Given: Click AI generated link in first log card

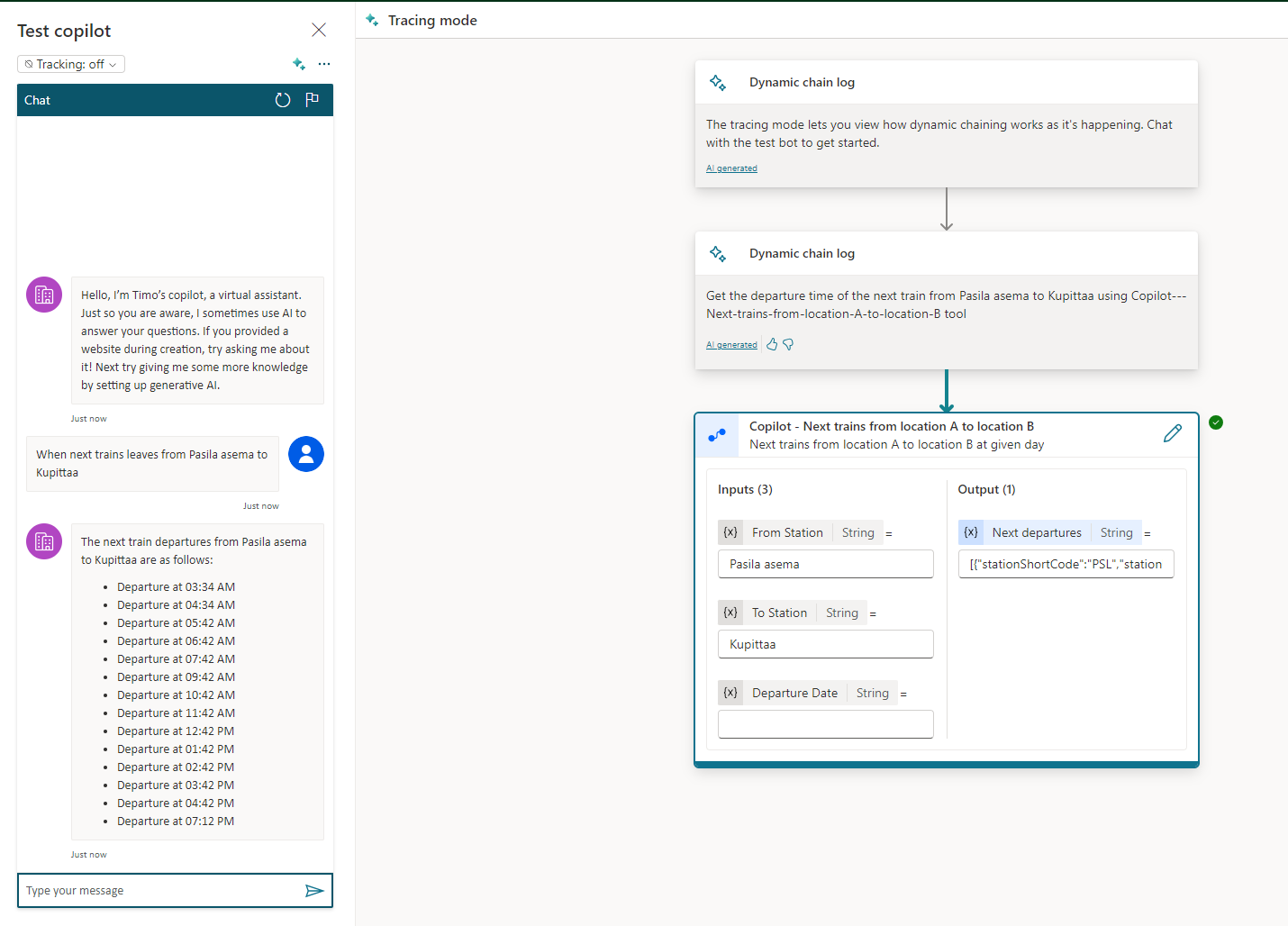Looking at the screenshot, I should 731,168.
